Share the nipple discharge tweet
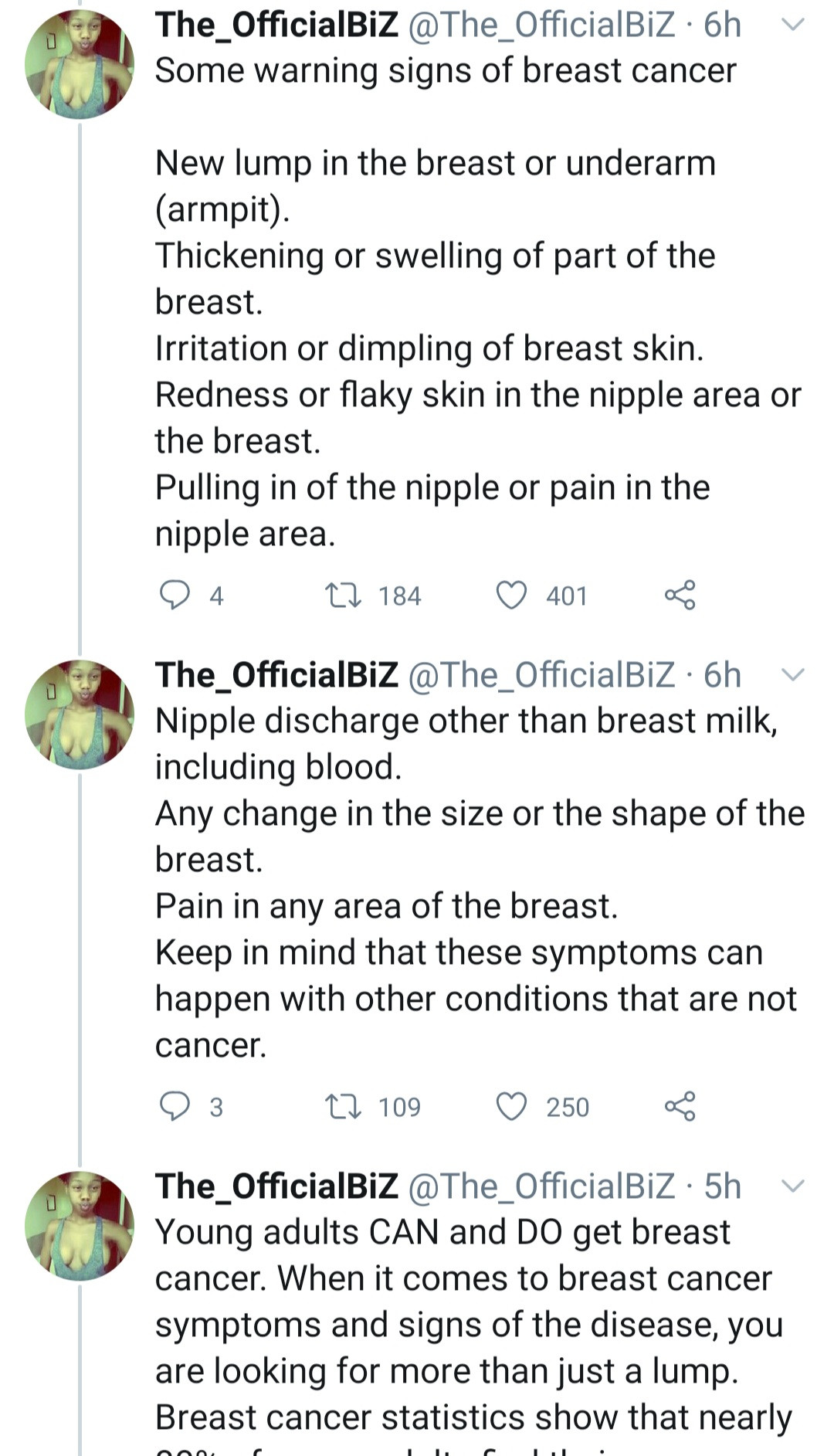This screenshot has width=834, height=1456. [x=680, y=1106]
